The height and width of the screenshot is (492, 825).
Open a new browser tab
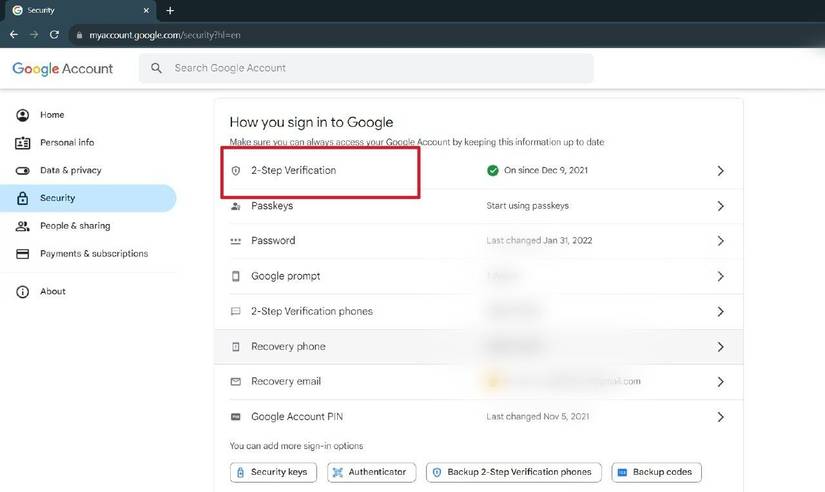click(x=170, y=10)
